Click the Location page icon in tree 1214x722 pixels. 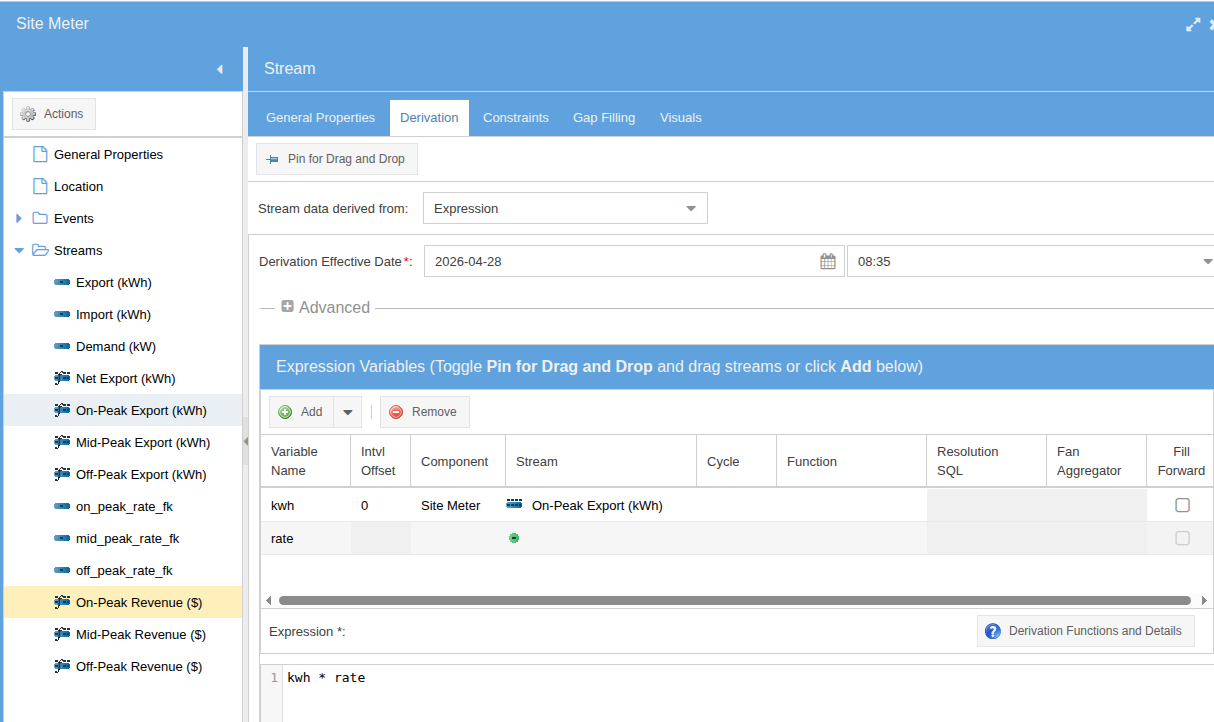tap(40, 186)
